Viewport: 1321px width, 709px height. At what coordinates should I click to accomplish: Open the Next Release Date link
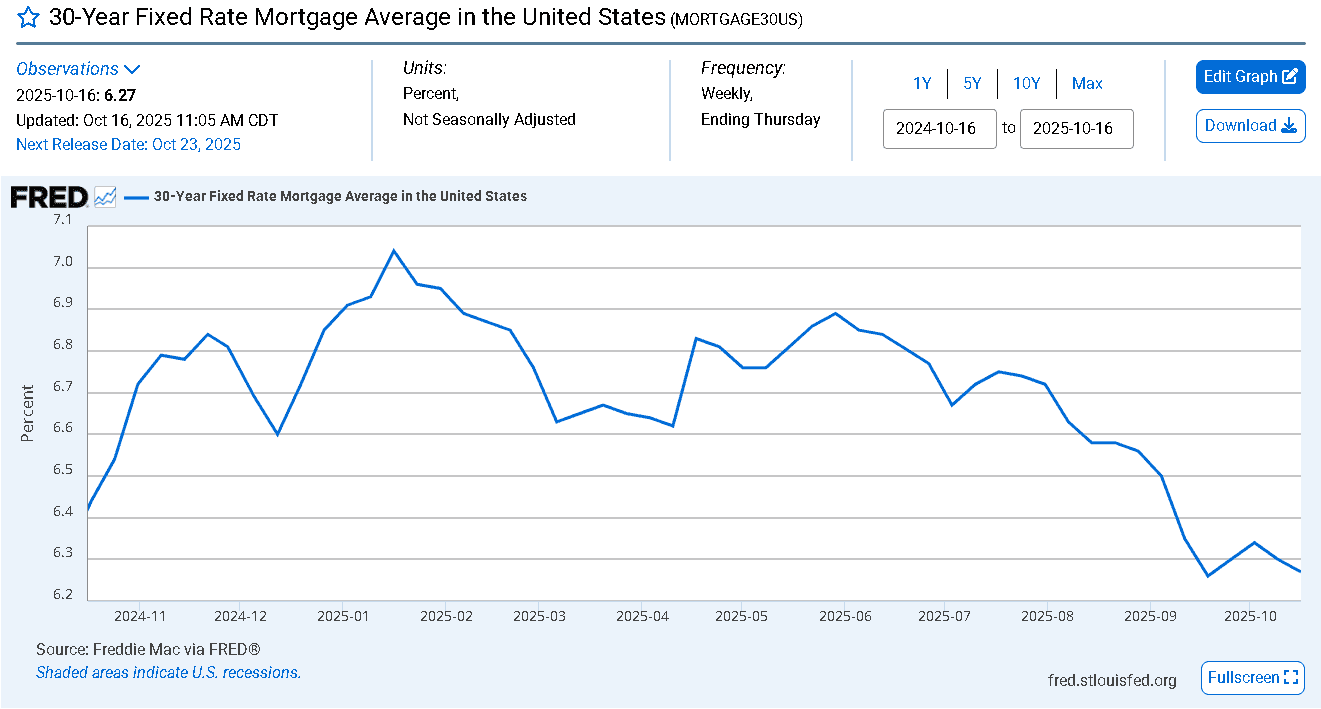click(x=128, y=144)
